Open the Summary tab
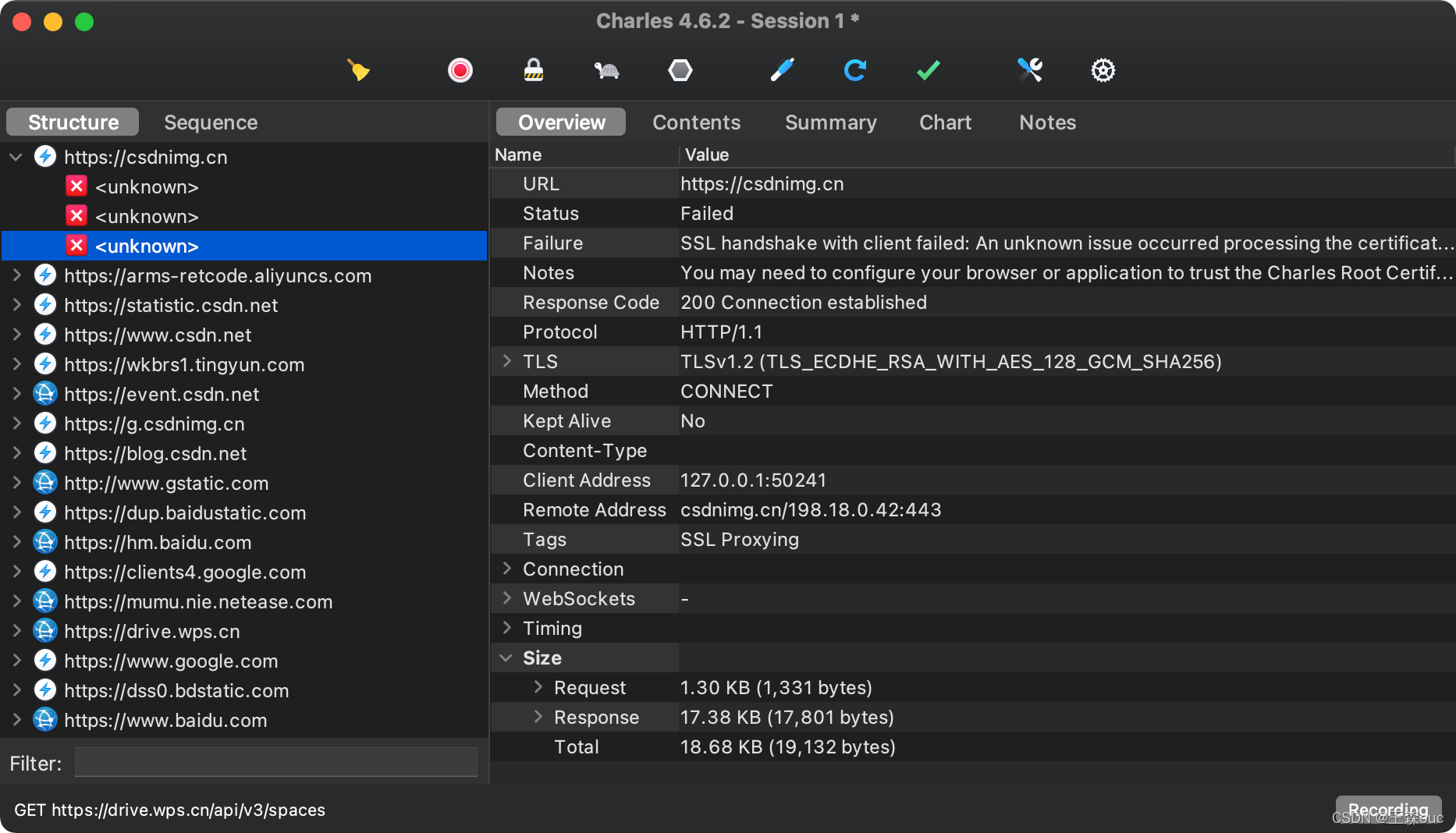The width and height of the screenshot is (1456, 833). pyautogui.click(x=830, y=122)
